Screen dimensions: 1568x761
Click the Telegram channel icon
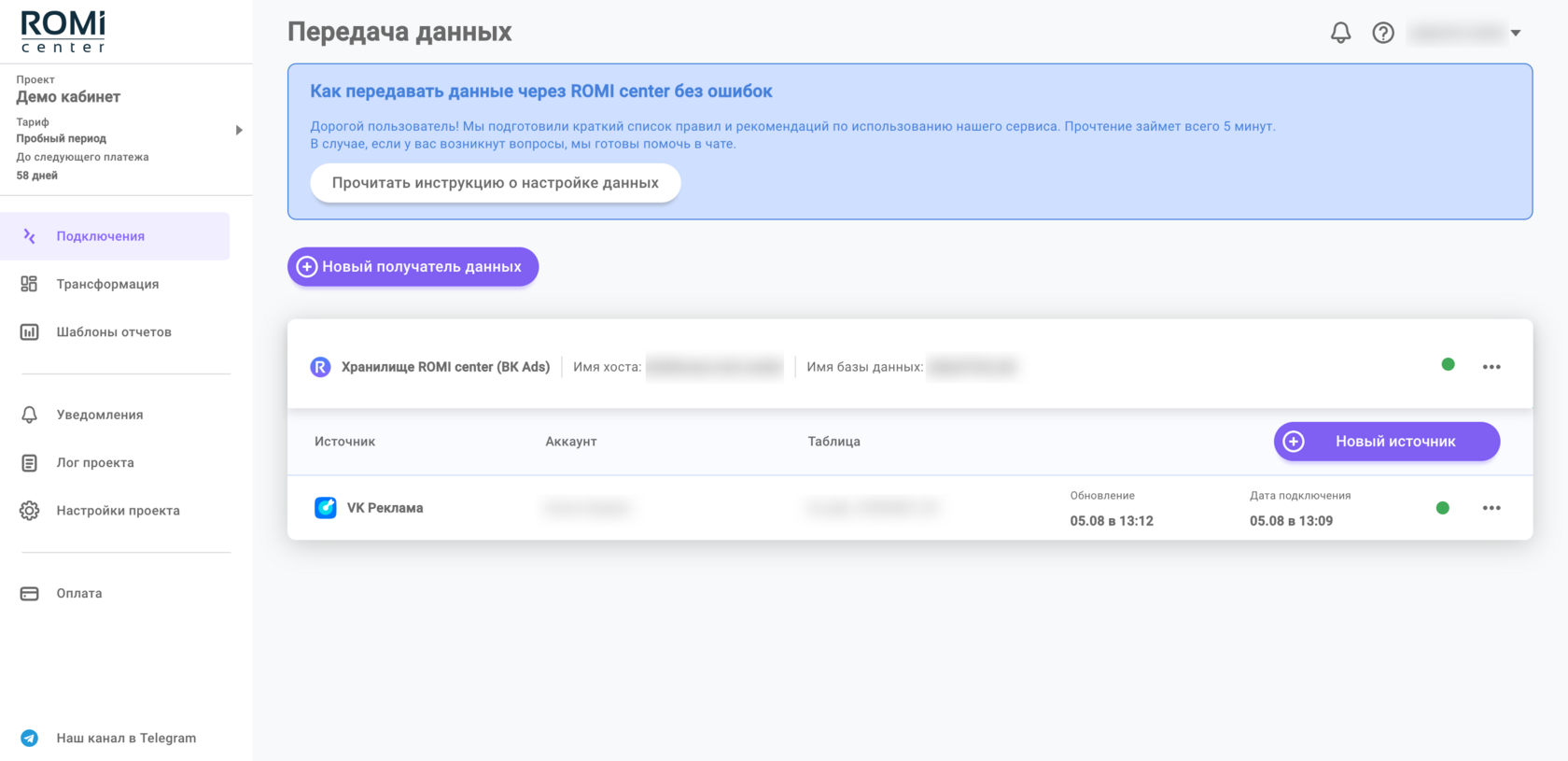[29, 738]
